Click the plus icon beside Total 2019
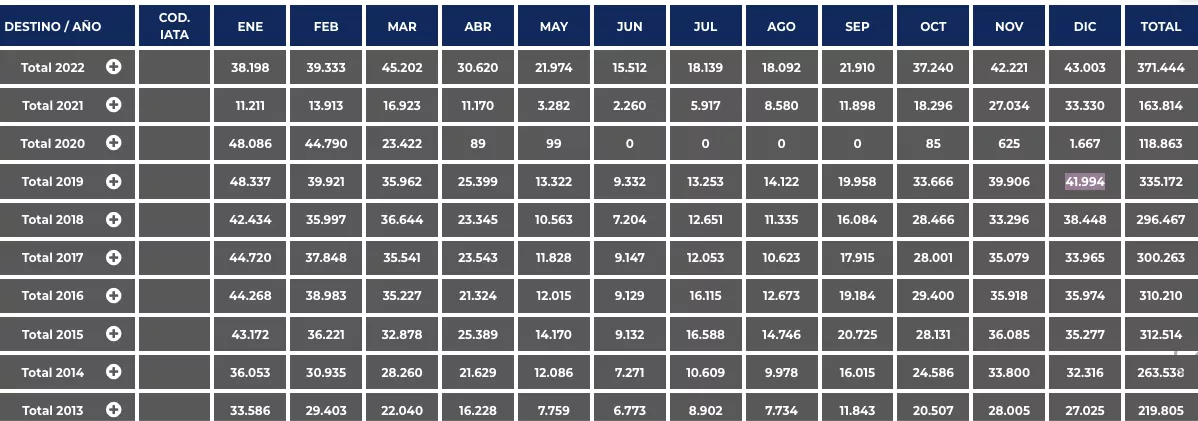 click(114, 181)
